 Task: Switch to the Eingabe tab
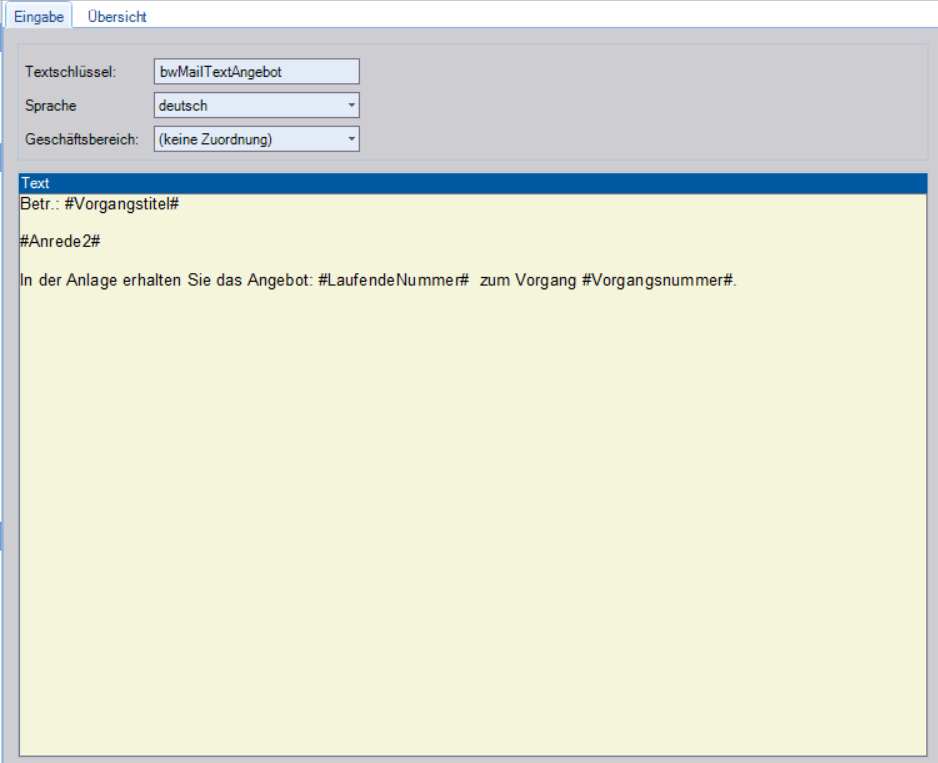click(x=38, y=16)
